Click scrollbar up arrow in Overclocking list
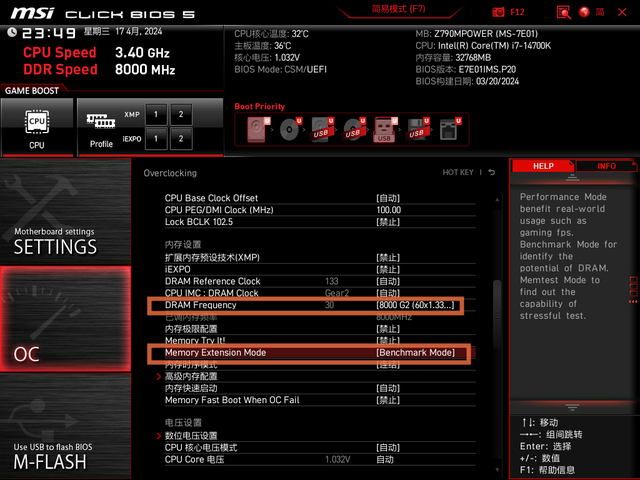 click(497, 200)
